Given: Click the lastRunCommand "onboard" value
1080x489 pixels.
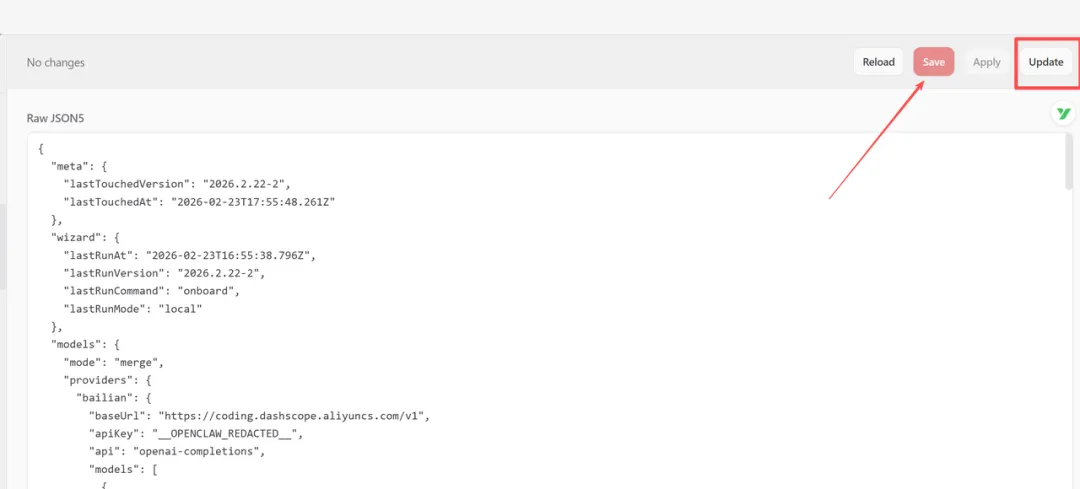Looking at the screenshot, I should coord(209,291).
